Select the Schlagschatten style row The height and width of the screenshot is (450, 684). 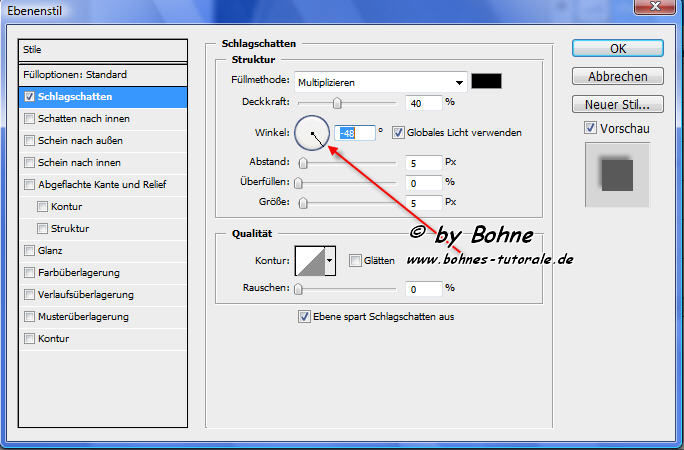(103, 97)
